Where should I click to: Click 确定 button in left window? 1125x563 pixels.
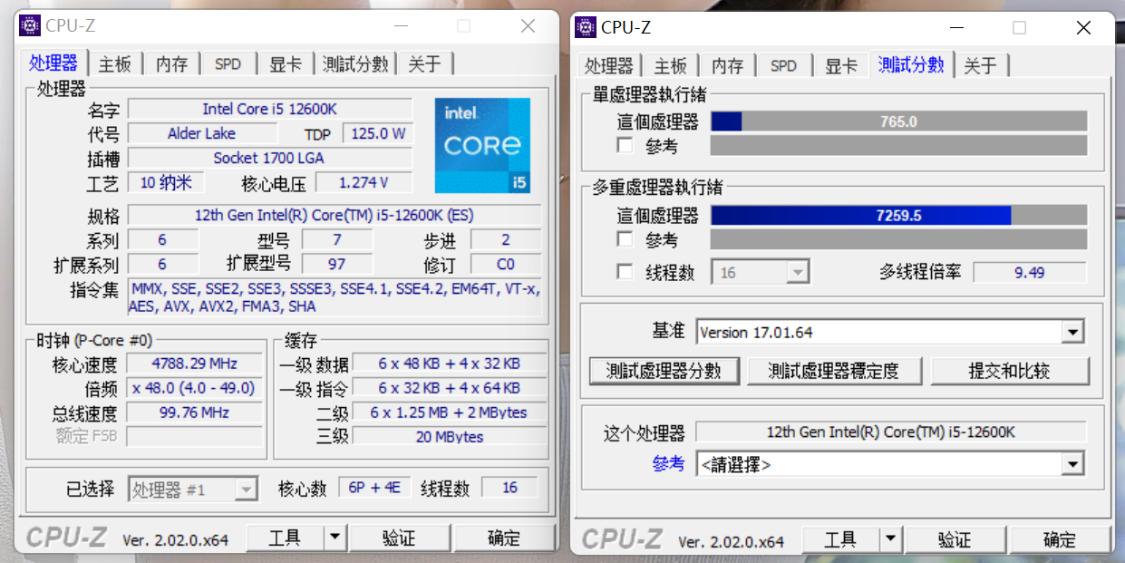point(504,537)
